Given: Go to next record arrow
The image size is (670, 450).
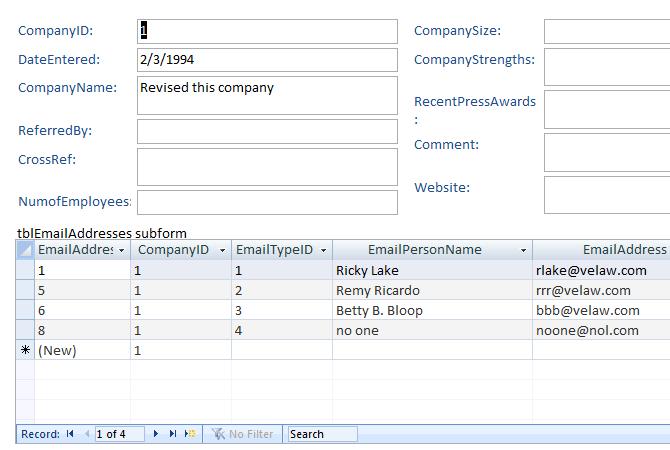Looking at the screenshot, I should click(156, 434).
